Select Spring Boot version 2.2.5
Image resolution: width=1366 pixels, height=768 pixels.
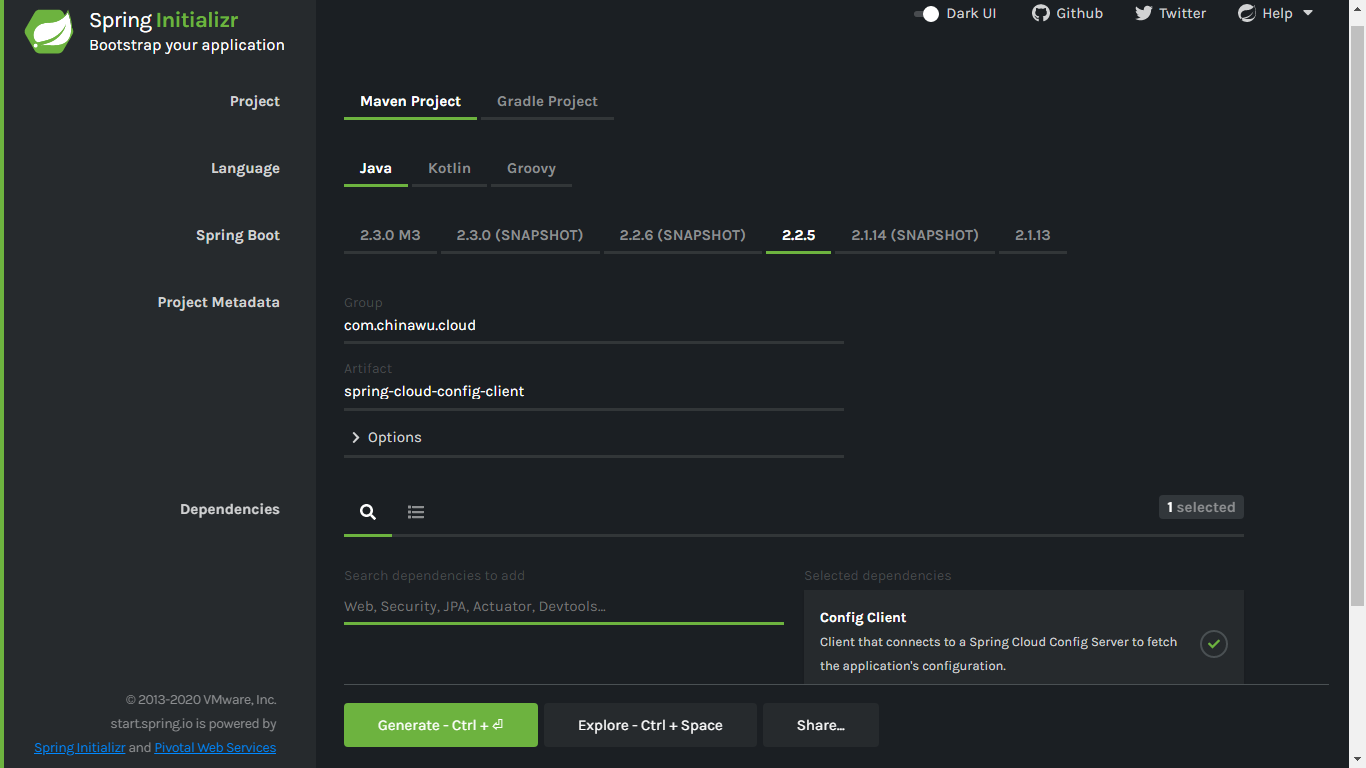tap(798, 235)
